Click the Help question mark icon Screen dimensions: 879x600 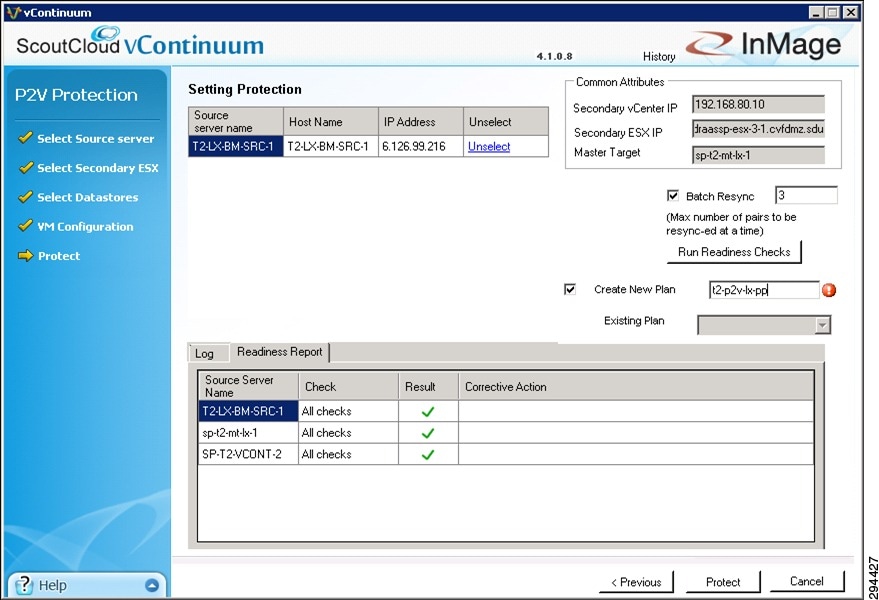point(24,585)
